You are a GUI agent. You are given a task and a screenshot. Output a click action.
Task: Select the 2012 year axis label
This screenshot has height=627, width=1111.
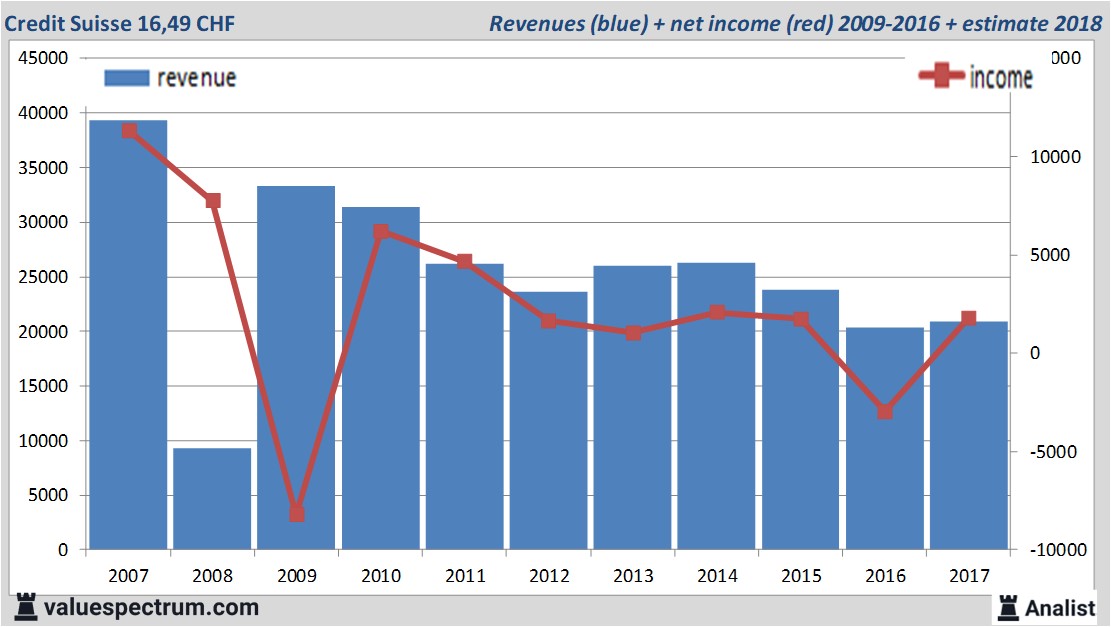(x=548, y=576)
